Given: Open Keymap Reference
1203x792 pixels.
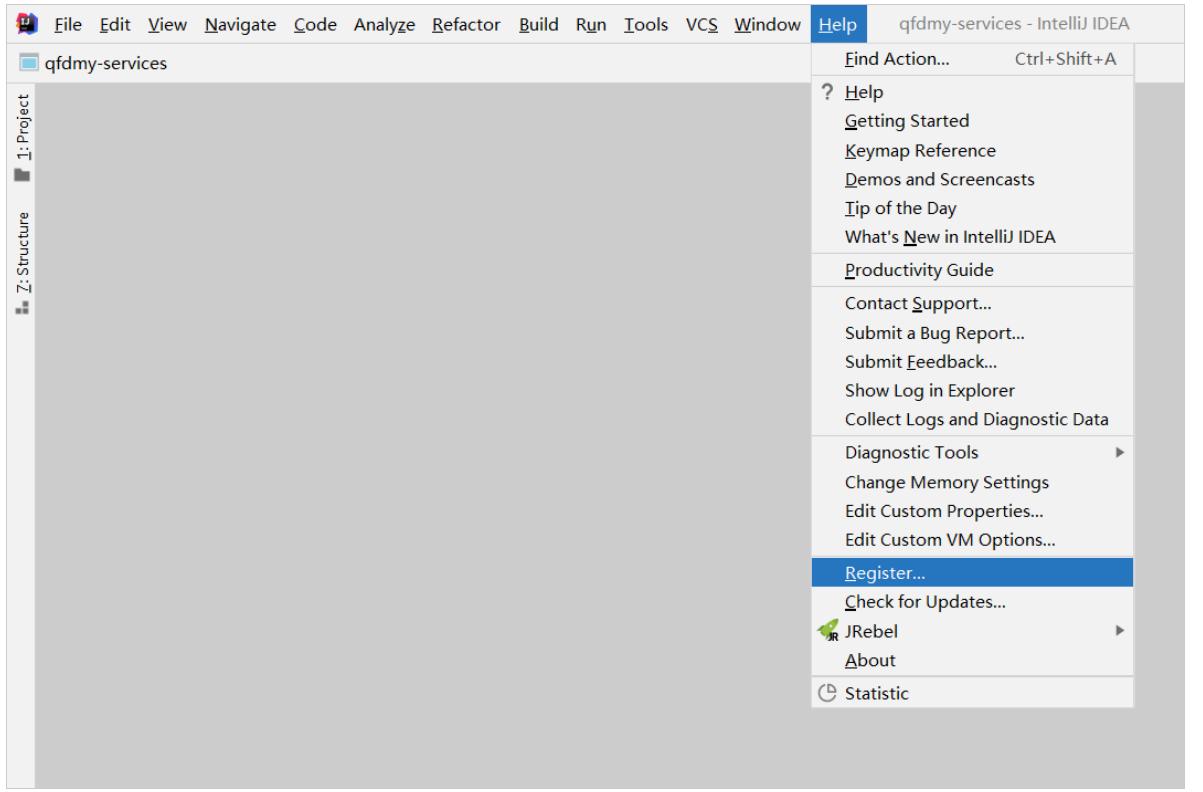Looking at the screenshot, I should 920,151.
